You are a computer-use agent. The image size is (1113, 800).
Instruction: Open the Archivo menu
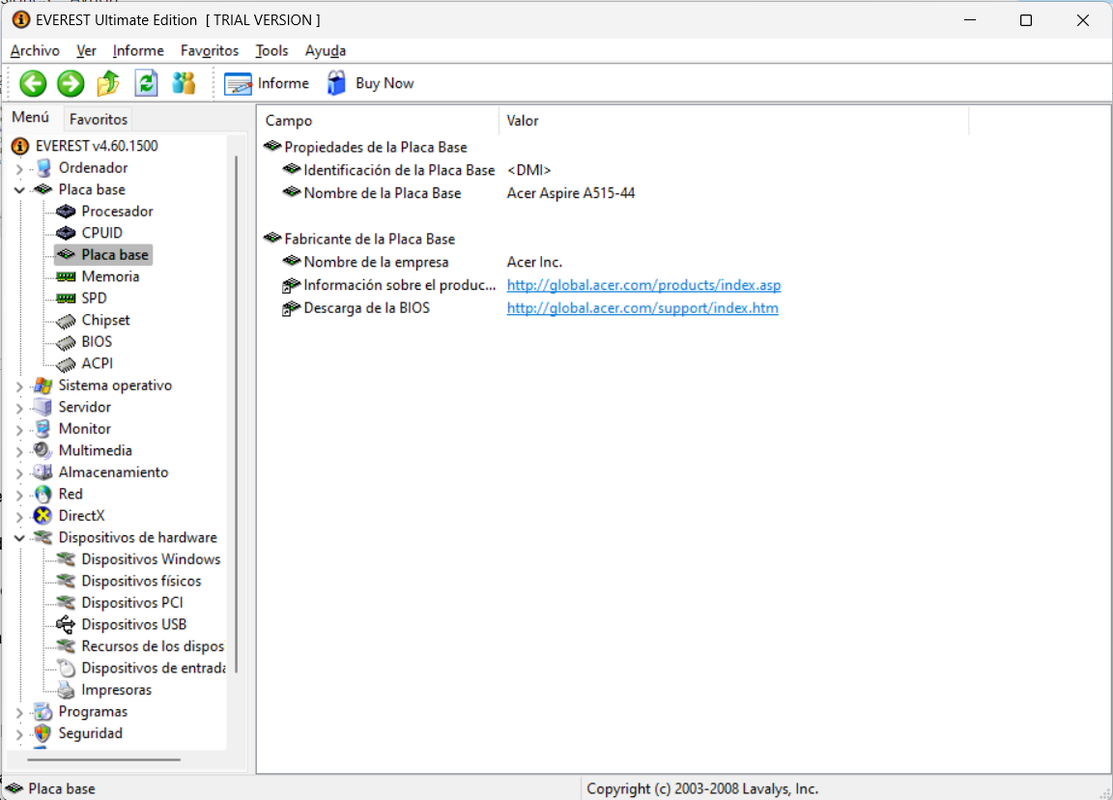click(x=35, y=51)
